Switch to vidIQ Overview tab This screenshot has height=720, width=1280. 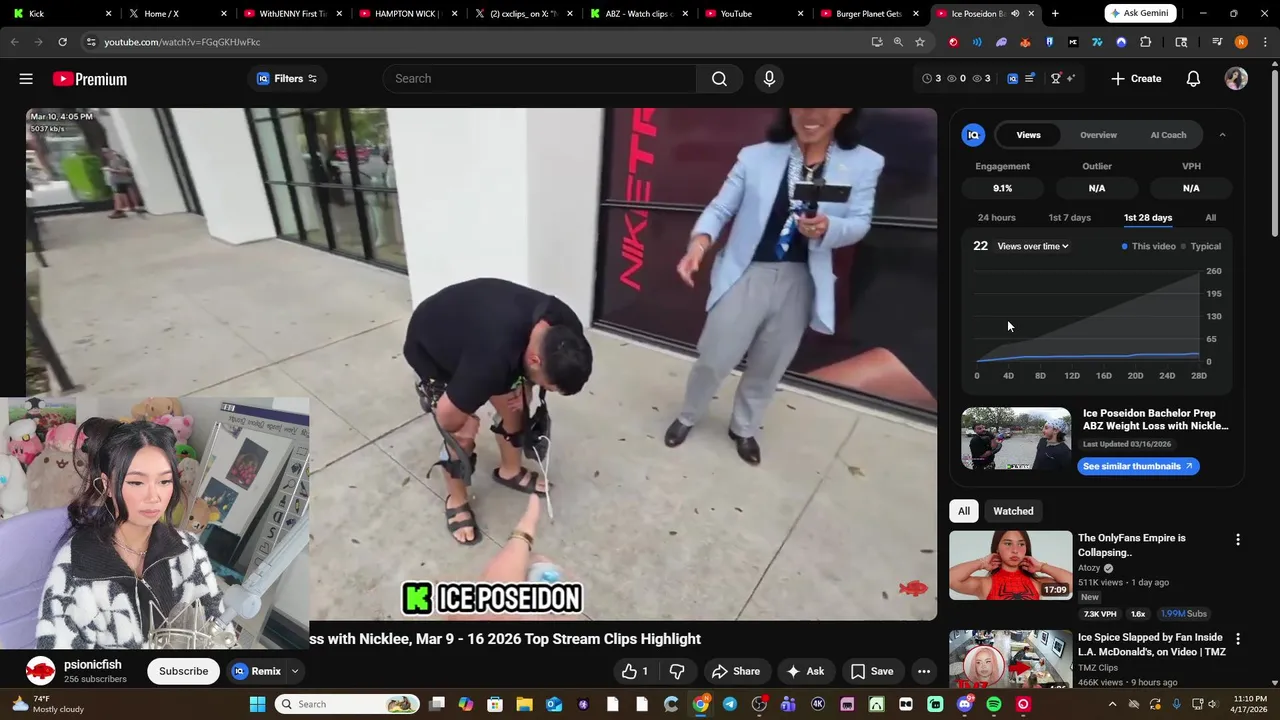tap(1098, 135)
